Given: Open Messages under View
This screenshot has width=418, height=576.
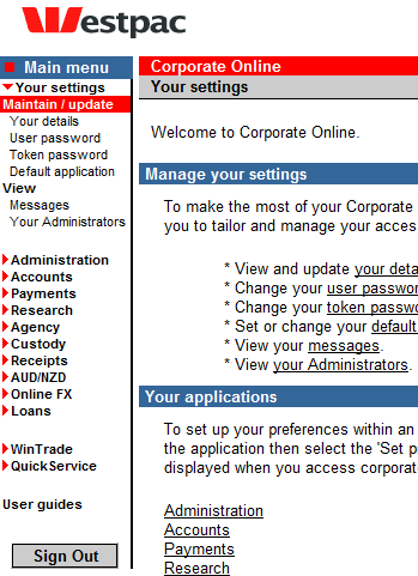Looking at the screenshot, I should coord(39,205).
